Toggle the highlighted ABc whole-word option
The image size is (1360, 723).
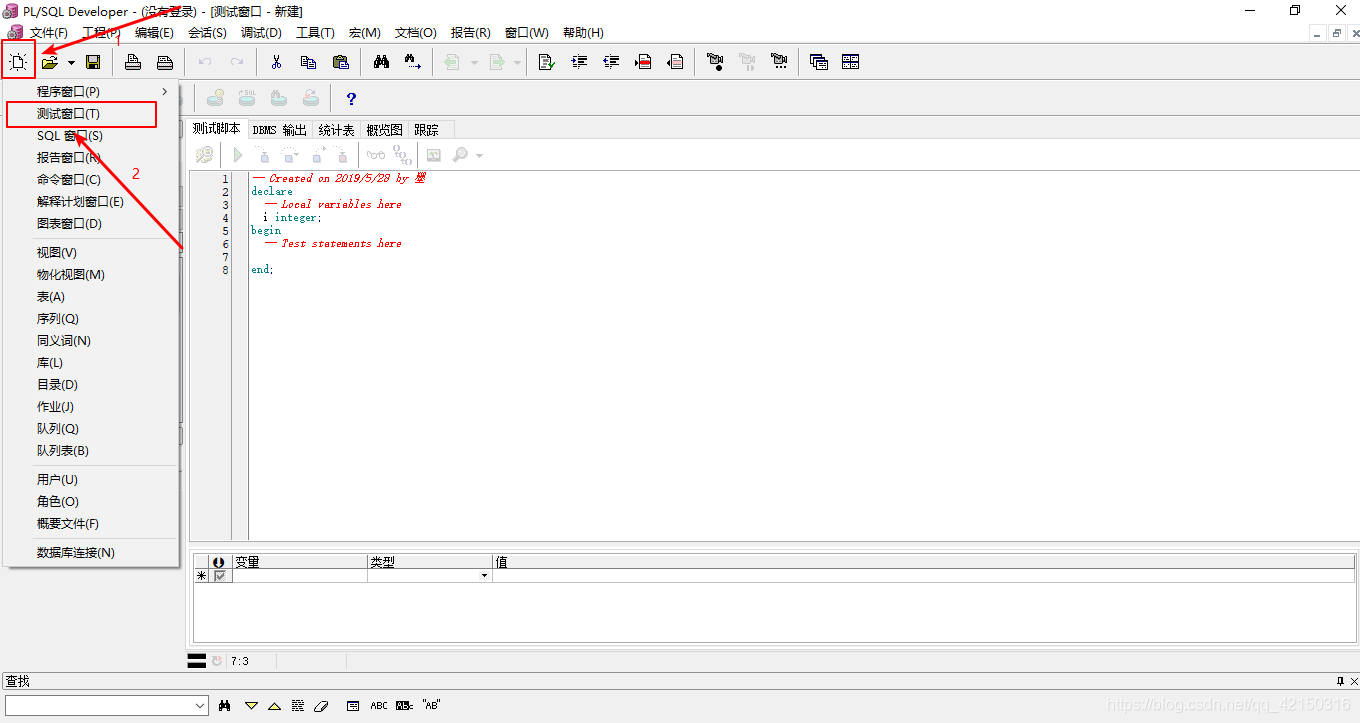(x=404, y=705)
